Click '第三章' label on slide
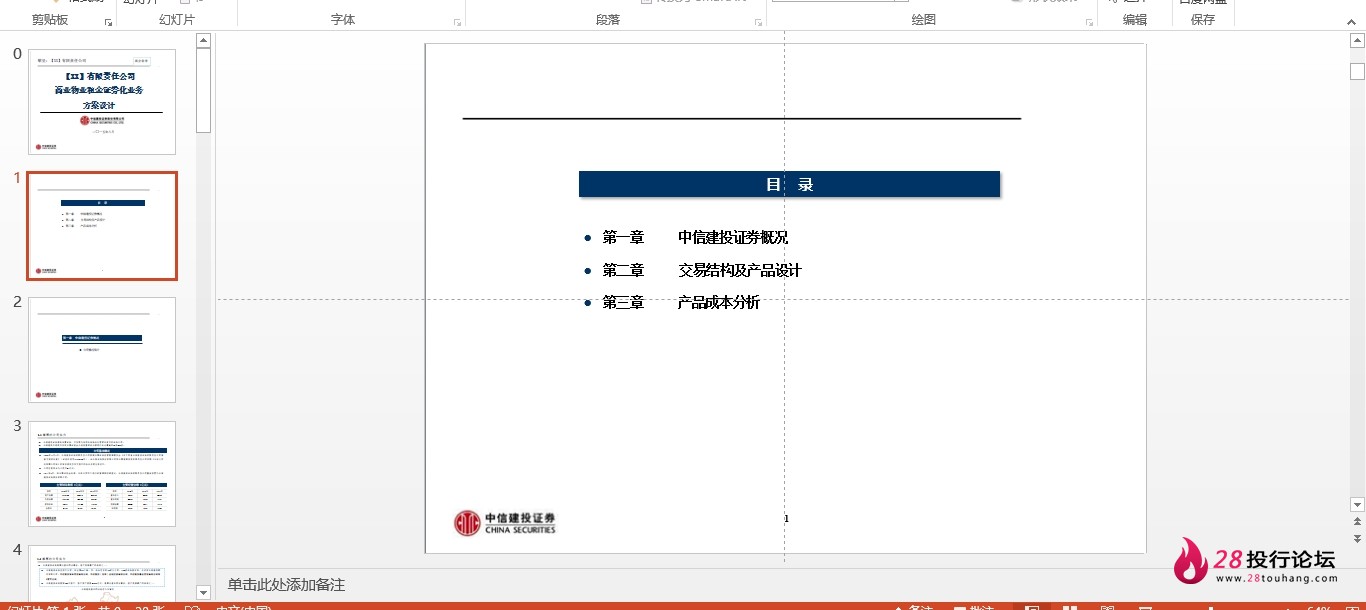This screenshot has width=1366, height=610. [623, 303]
